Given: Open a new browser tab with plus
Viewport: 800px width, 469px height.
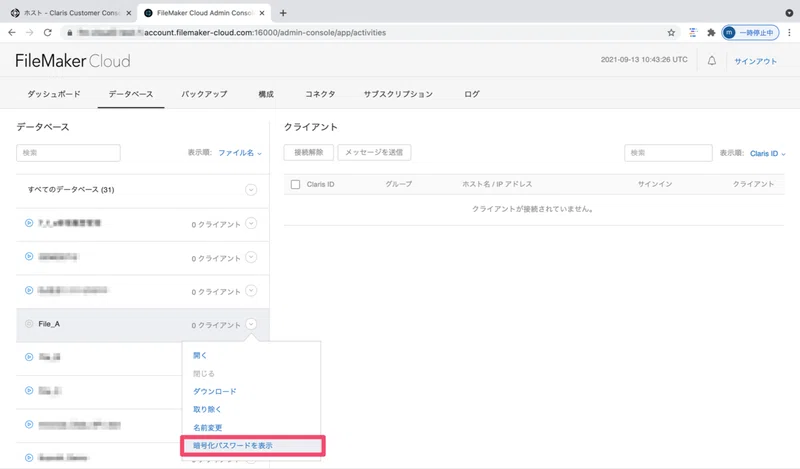Looking at the screenshot, I should [x=283, y=13].
